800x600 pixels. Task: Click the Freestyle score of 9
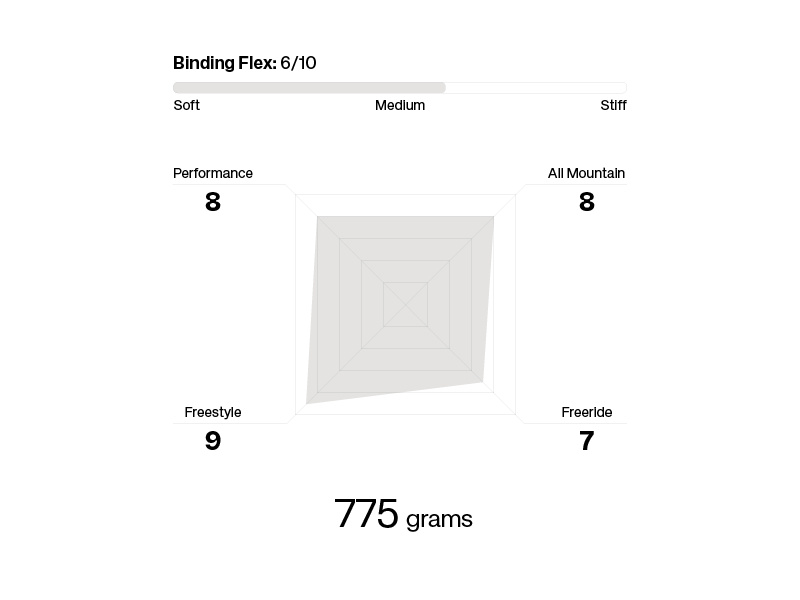[212, 441]
